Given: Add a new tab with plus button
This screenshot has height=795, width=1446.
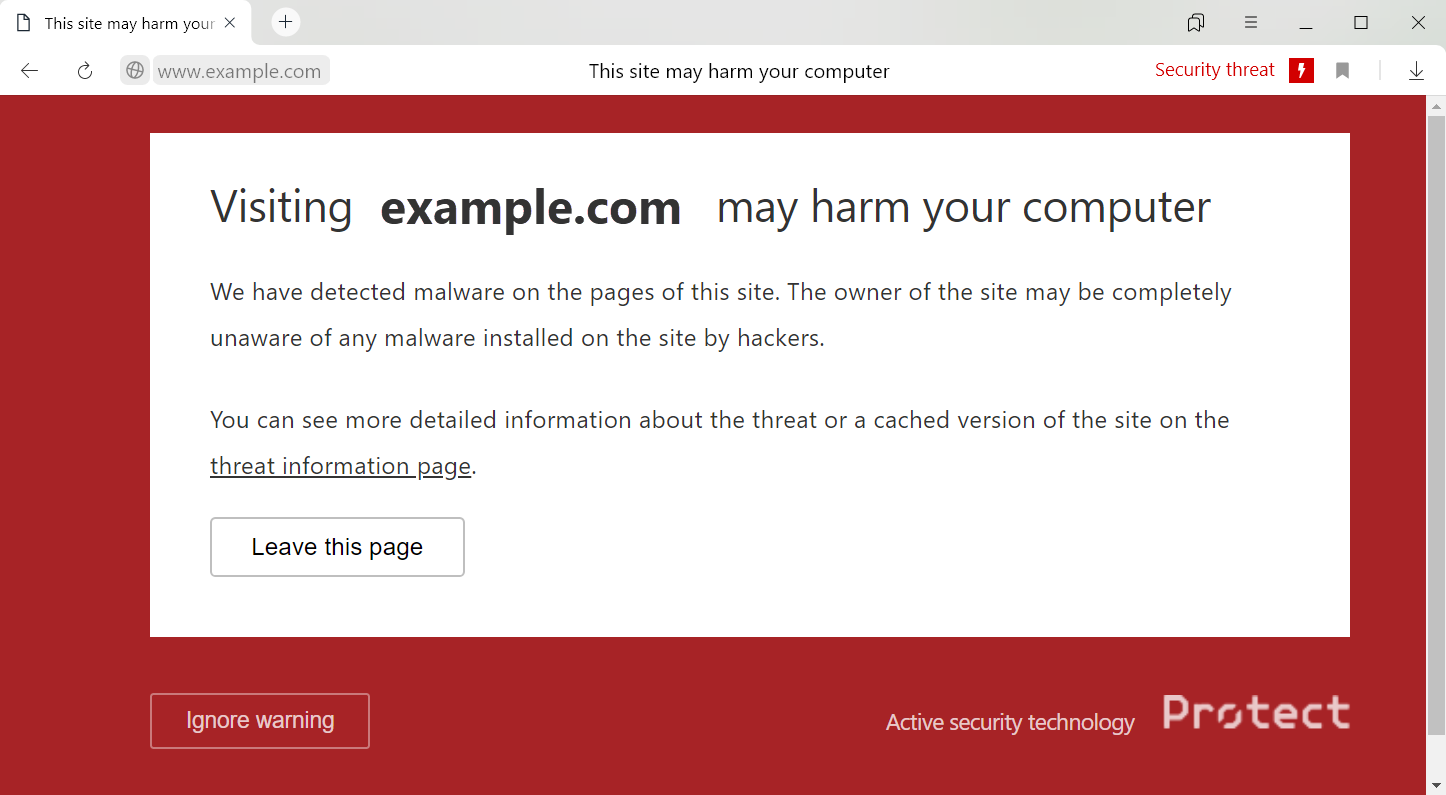Looking at the screenshot, I should tap(286, 22).
